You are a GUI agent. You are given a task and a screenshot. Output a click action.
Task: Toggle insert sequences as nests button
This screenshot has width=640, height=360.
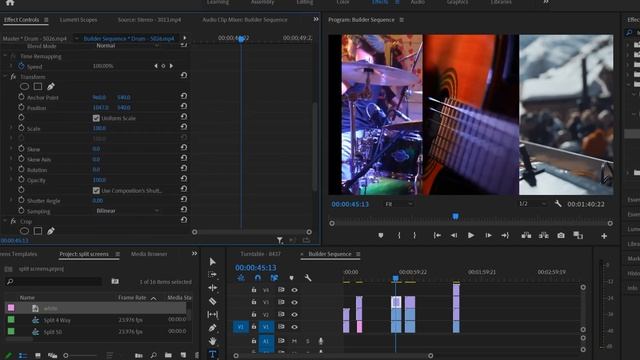click(x=241, y=278)
